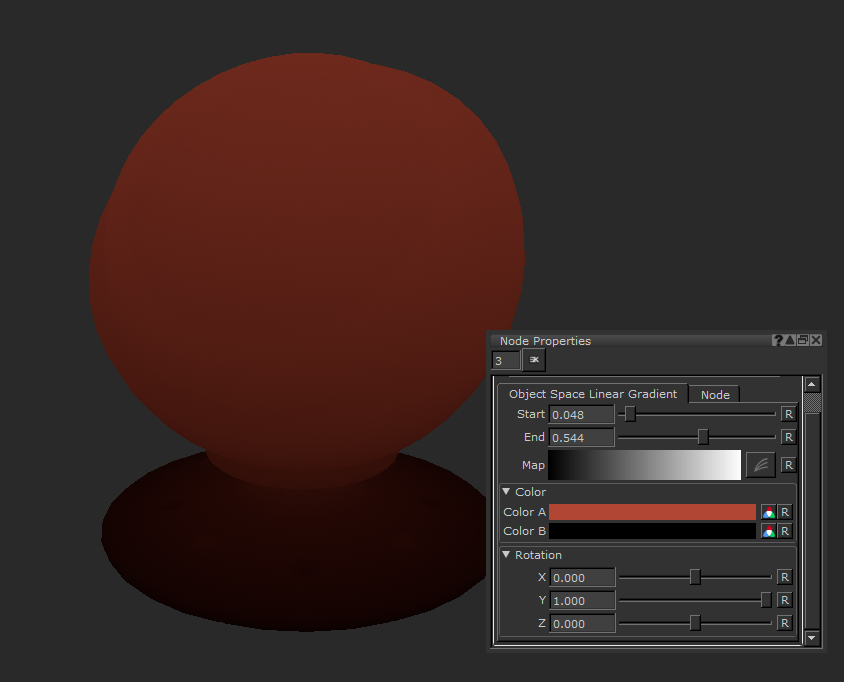844x682 pixels.
Task: Click the Rotation Z value field
Action: click(x=582, y=624)
